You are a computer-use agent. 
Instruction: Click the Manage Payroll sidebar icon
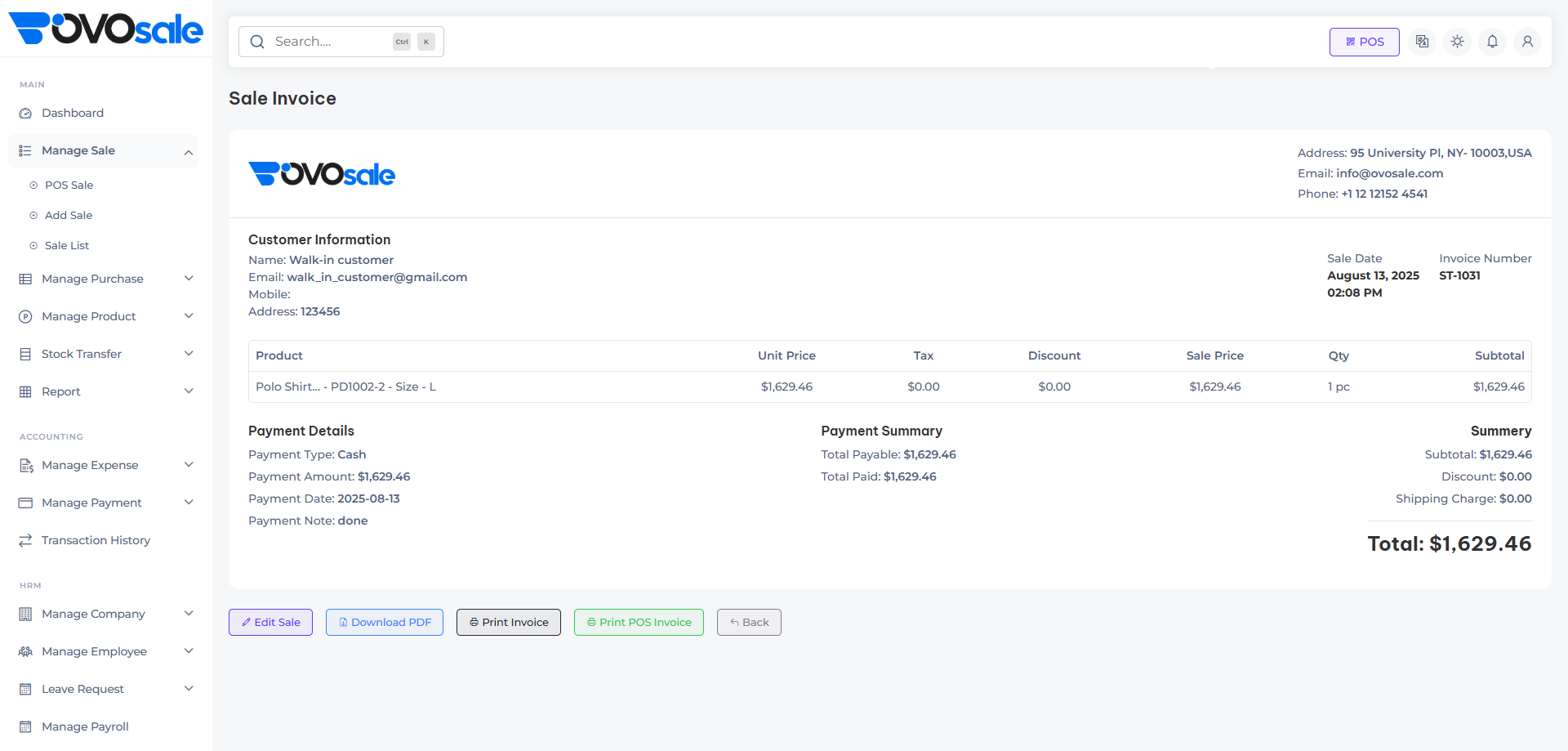coord(25,727)
